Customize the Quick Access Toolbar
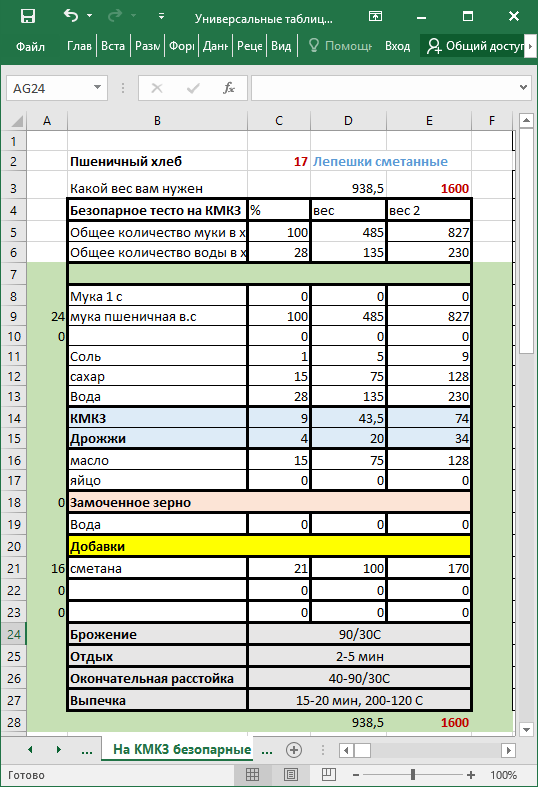 (x=161, y=16)
